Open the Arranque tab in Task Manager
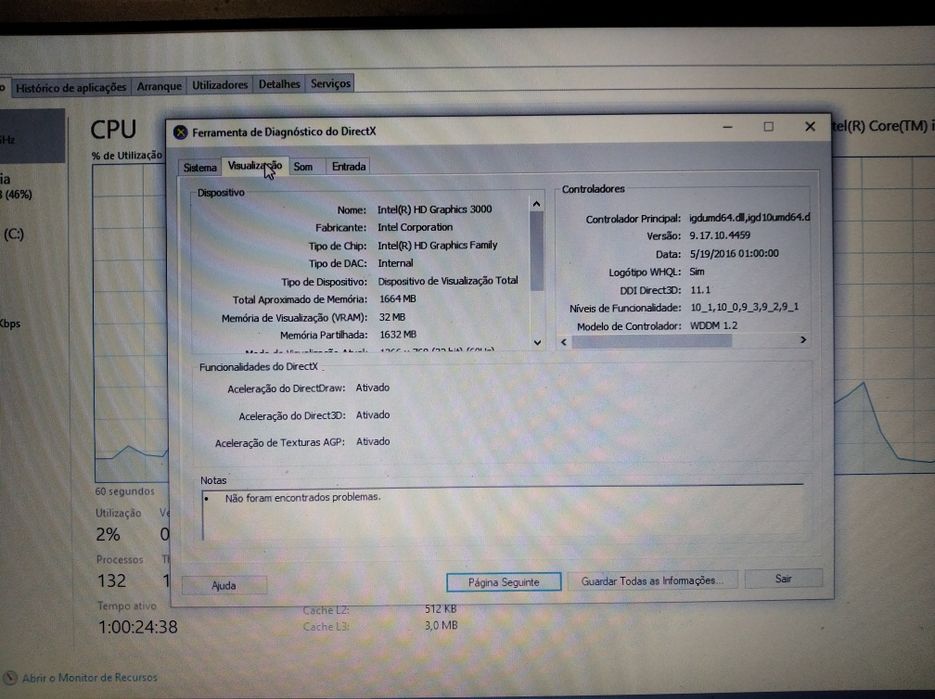935x699 pixels. tap(159, 86)
